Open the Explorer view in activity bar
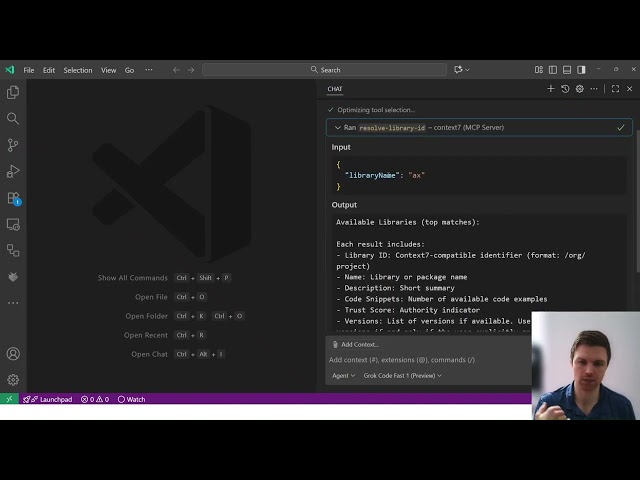The width and height of the screenshot is (640, 480). click(13, 92)
